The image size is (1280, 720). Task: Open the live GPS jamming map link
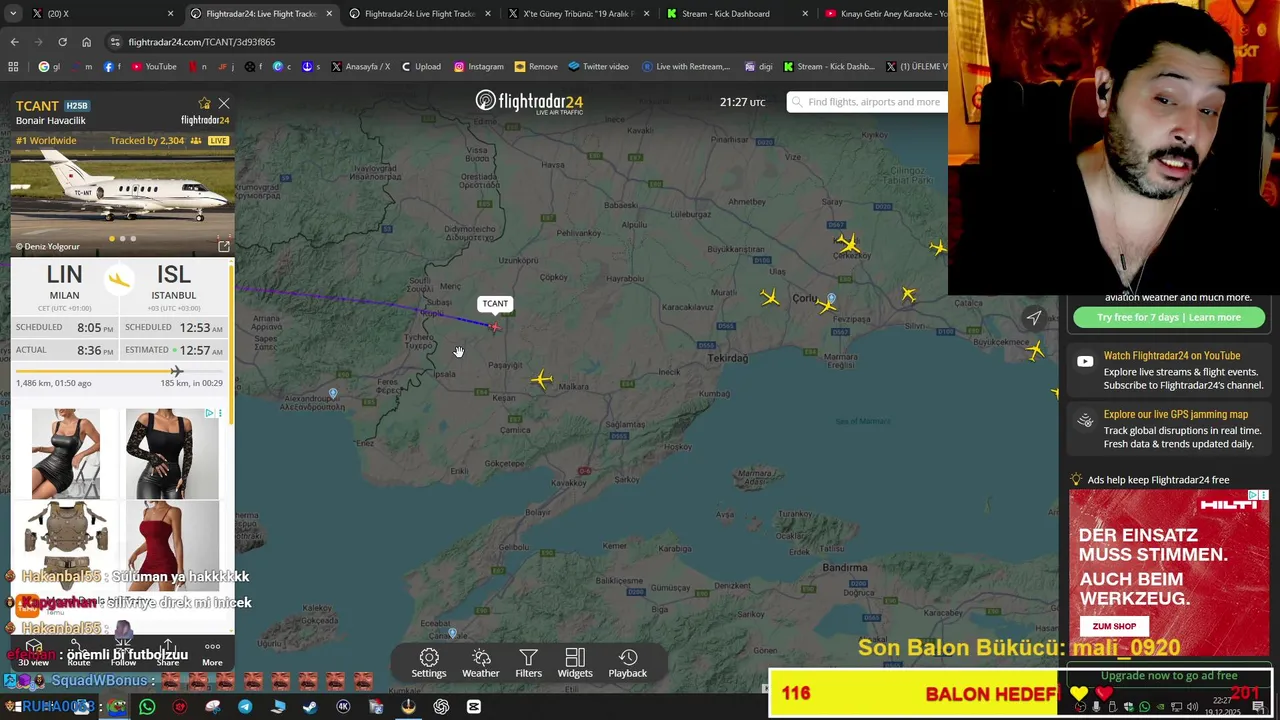click(x=1176, y=414)
